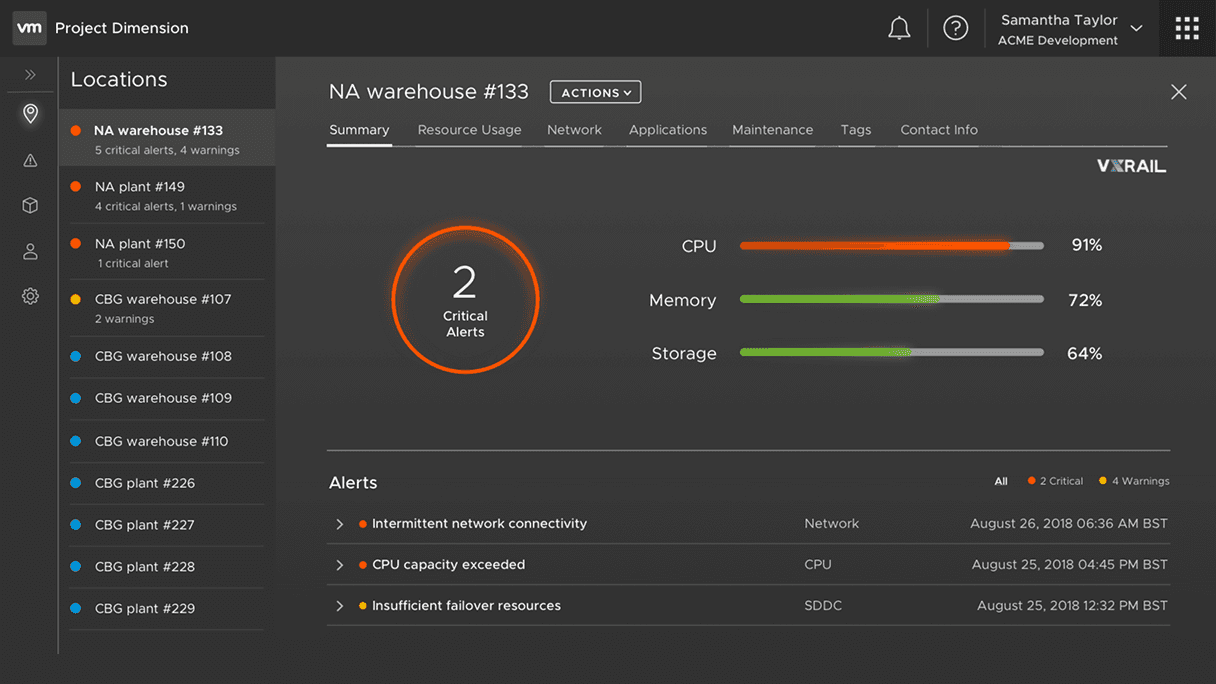Image resolution: width=1216 pixels, height=684 pixels.
Task: Expand Intermittent network connectivity alert
Action: (340, 524)
